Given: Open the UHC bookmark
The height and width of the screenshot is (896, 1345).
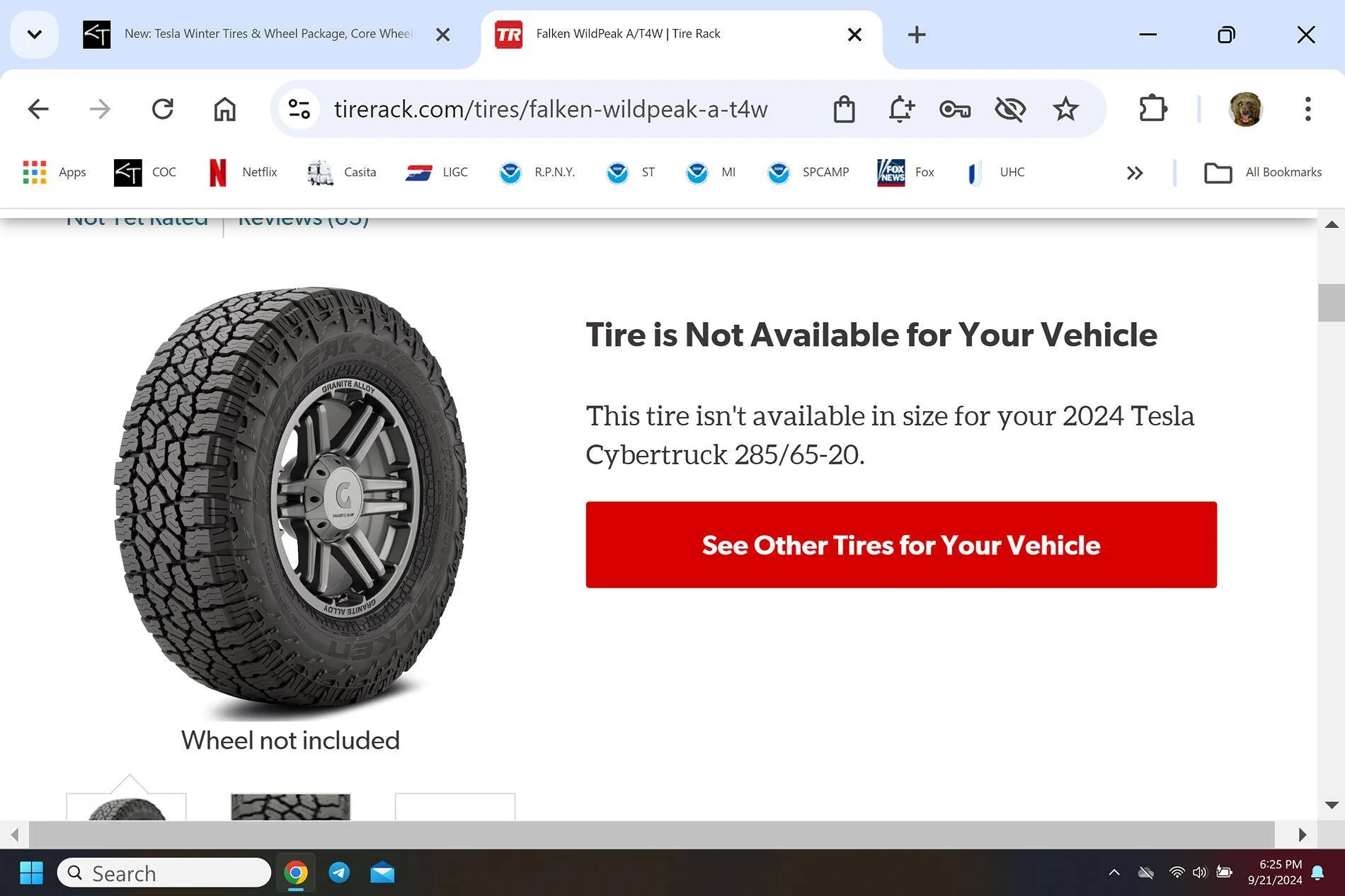Looking at the screenshot, I should point(995,172).
